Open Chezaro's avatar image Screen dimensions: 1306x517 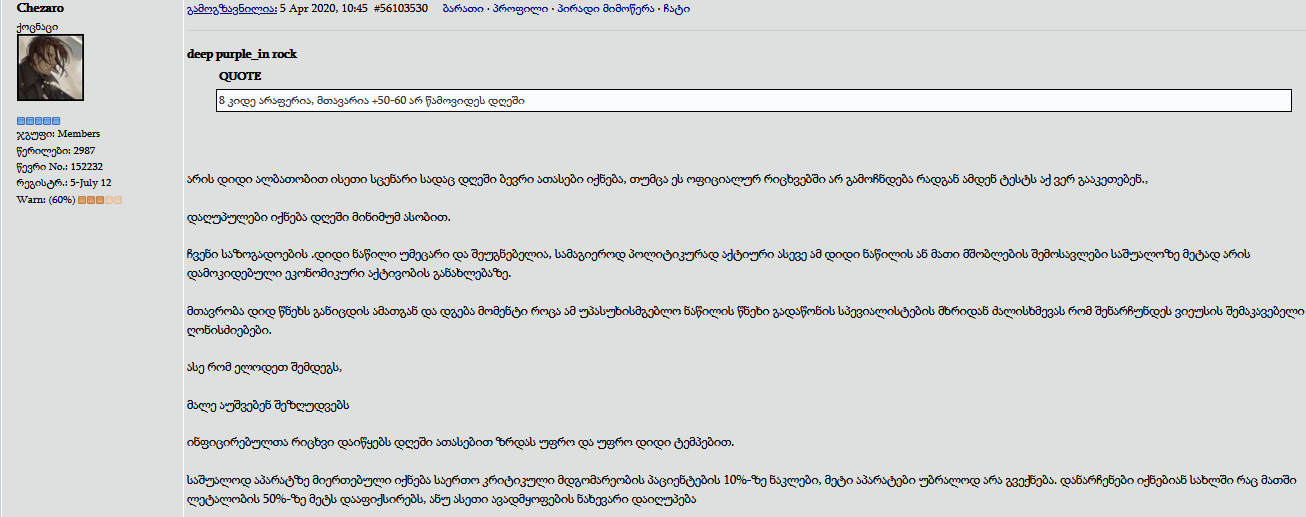click(x=50, y=68)
